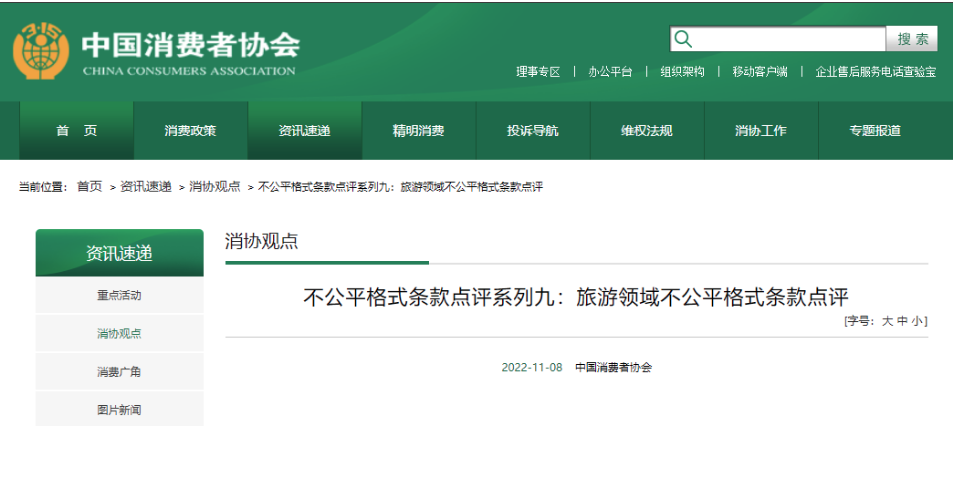Image resolution: width=954 pixels, height=491 pixels.
Task: Open the 投诉导航 navigation item
Action: pos(532,131)
